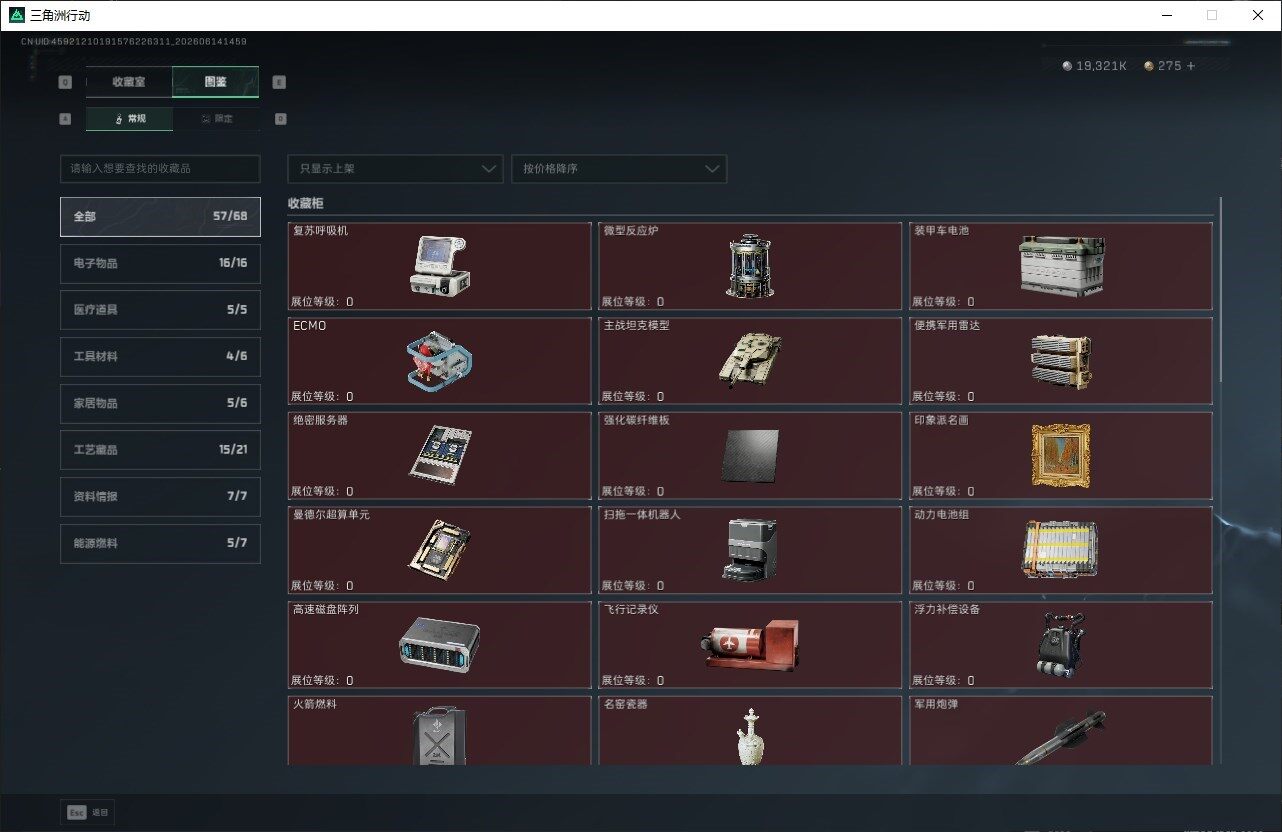Click the 飞行记录仪 flight recorder icon

pos(749,644)
